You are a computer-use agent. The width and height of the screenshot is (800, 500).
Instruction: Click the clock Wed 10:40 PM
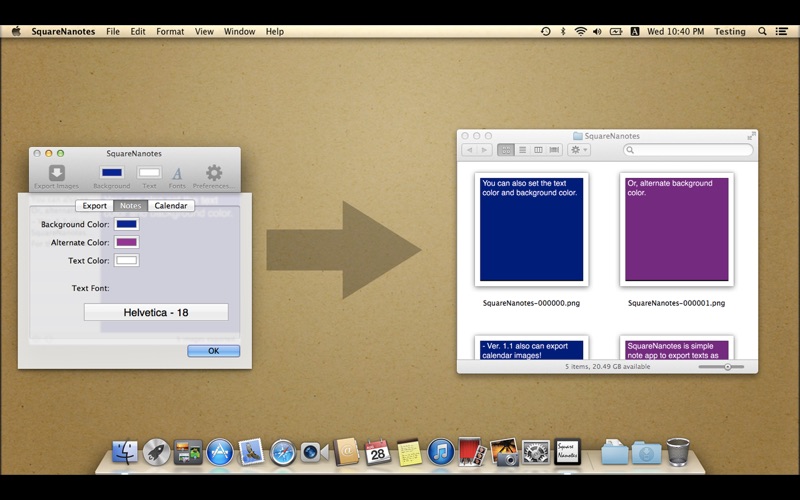click(676, 31)
